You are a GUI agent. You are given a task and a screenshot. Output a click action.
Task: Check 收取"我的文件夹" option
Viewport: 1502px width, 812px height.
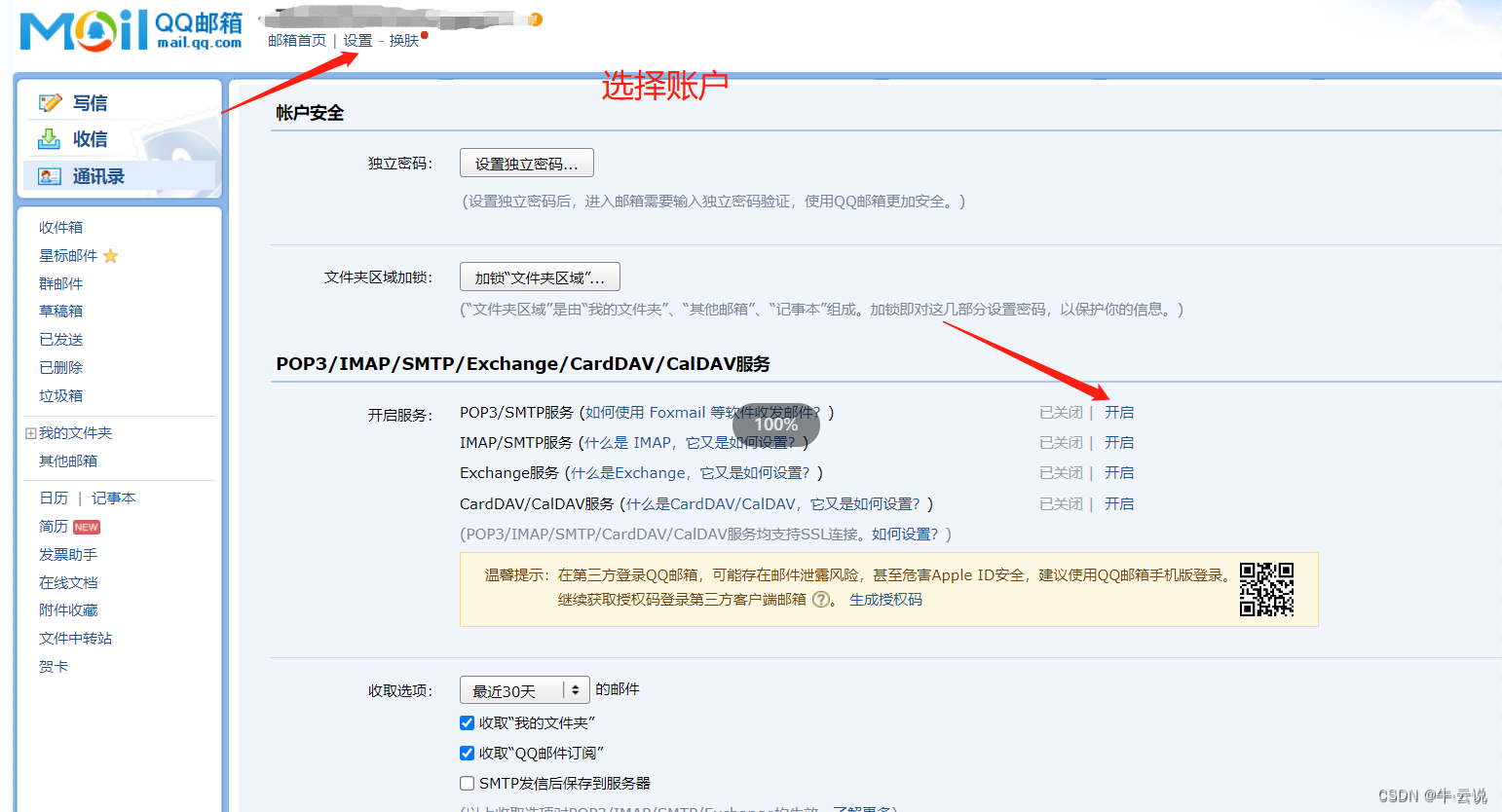pos(467,722)
